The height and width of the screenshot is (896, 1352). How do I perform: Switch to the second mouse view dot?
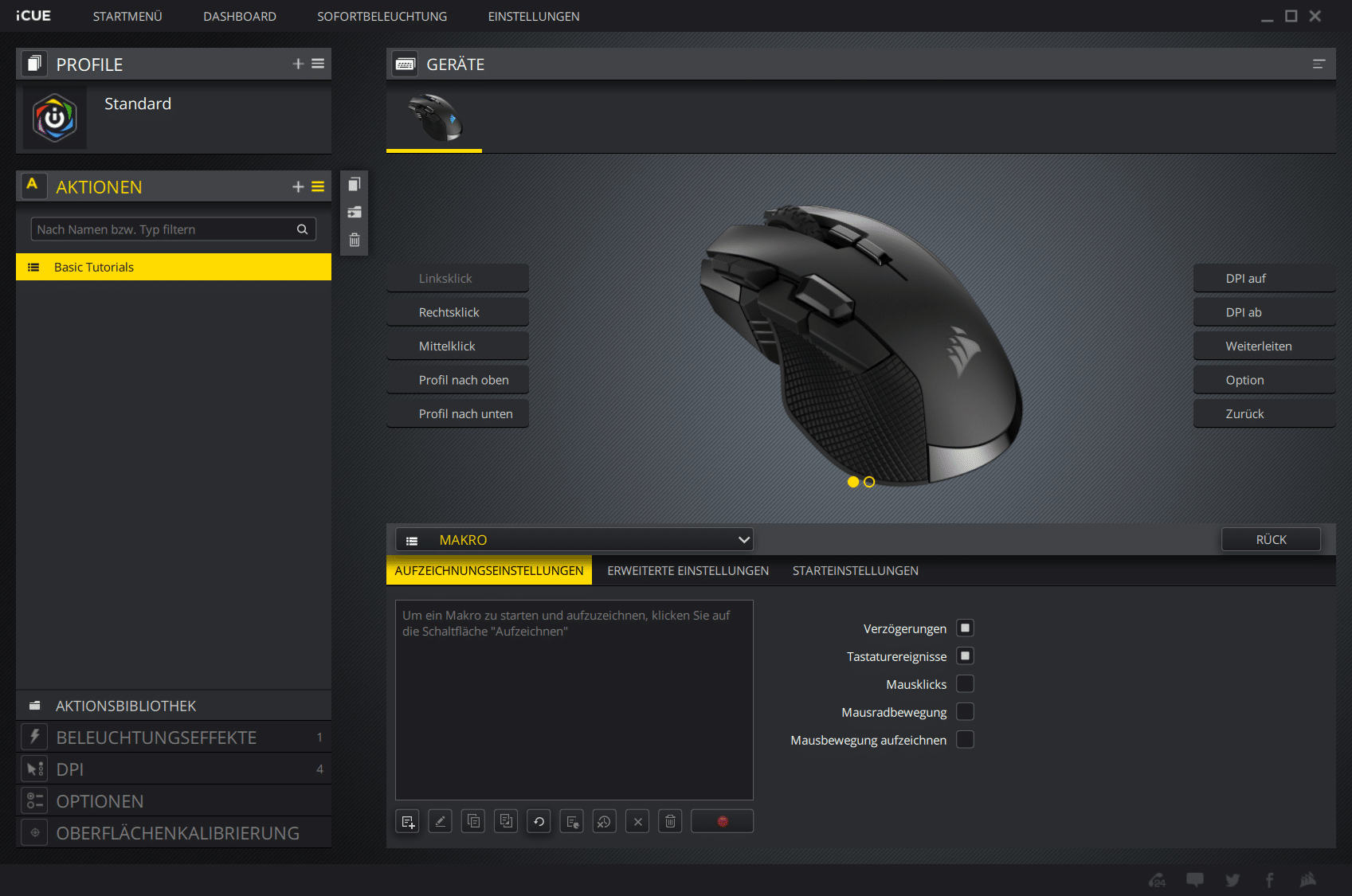click(x=869, y=482)
